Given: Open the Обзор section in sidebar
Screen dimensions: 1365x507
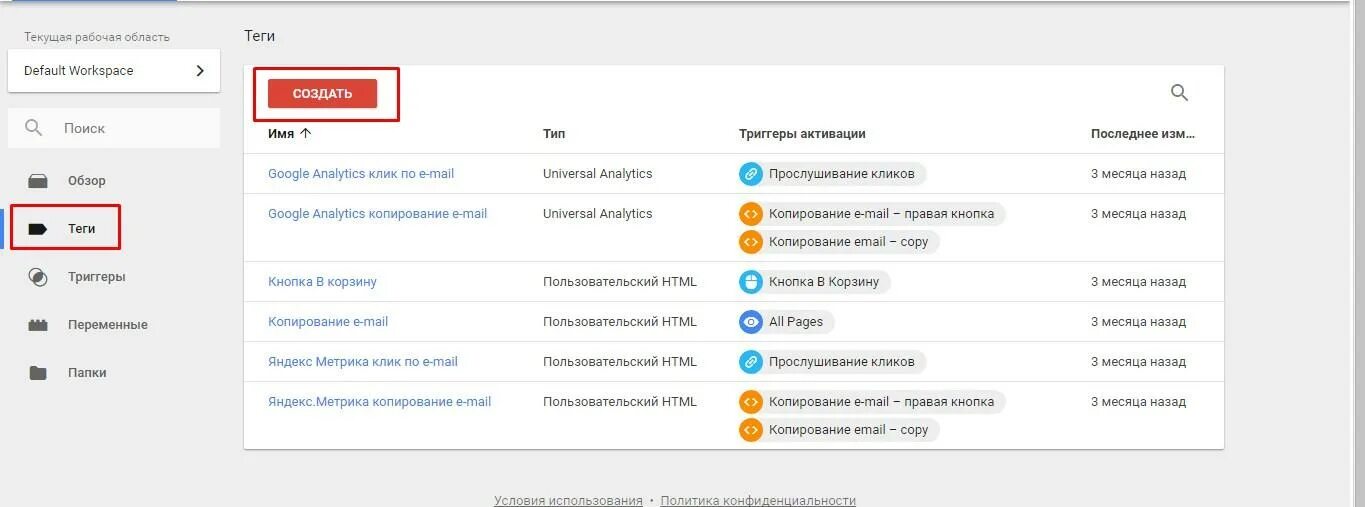Looking at the screenshot, I should [x=86, y=181].
